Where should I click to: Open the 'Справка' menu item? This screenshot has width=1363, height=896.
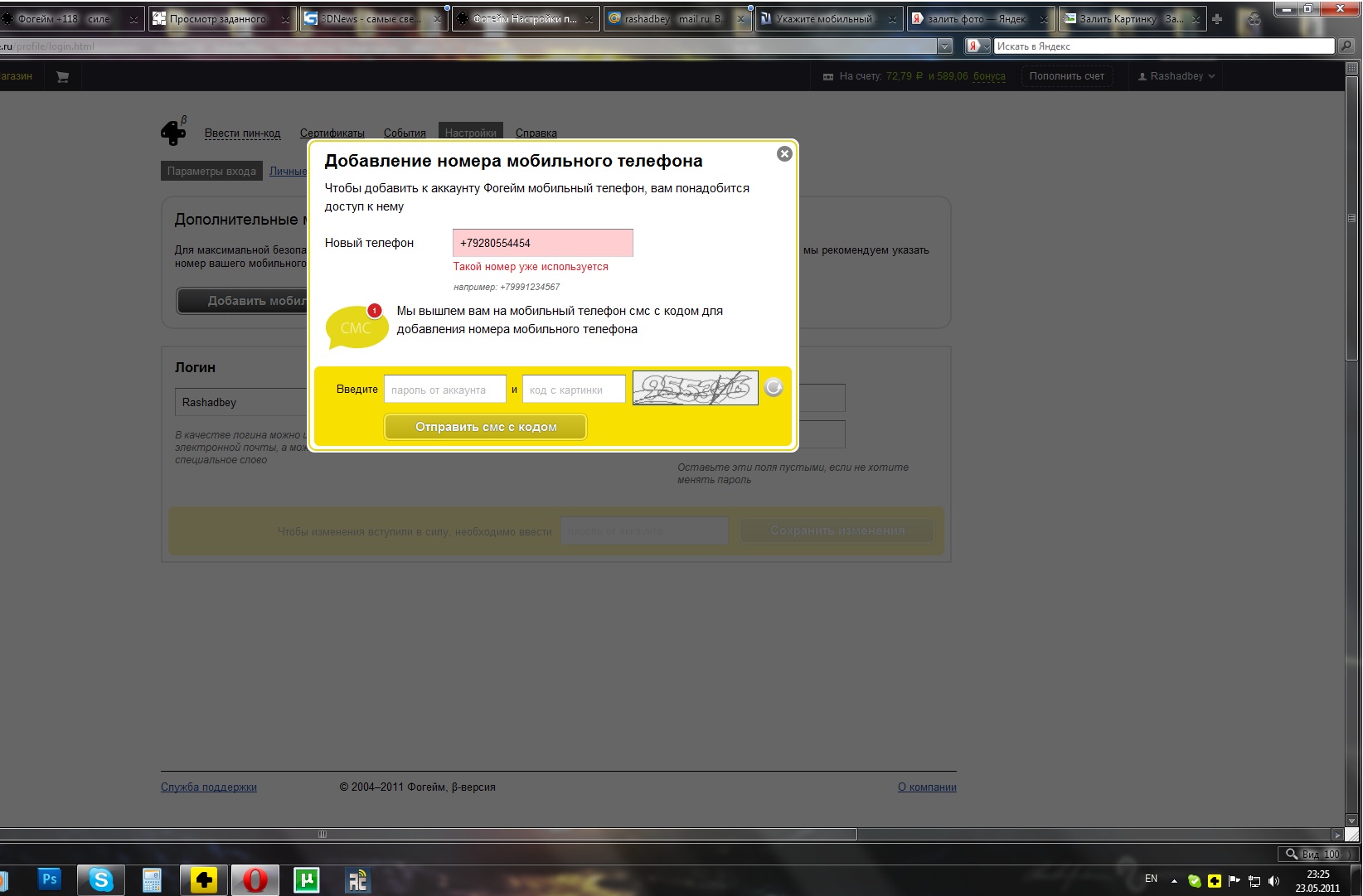(x=536, y=133)
